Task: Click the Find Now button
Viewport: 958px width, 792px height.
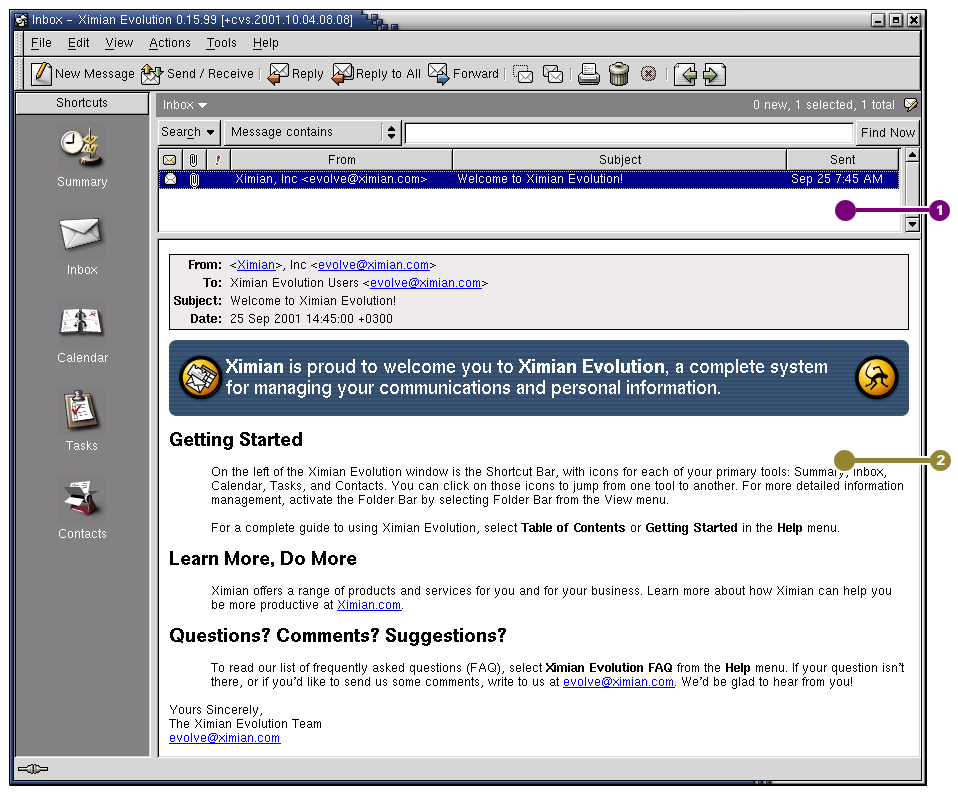Action: pyautogui.click(x=888, y=133)
